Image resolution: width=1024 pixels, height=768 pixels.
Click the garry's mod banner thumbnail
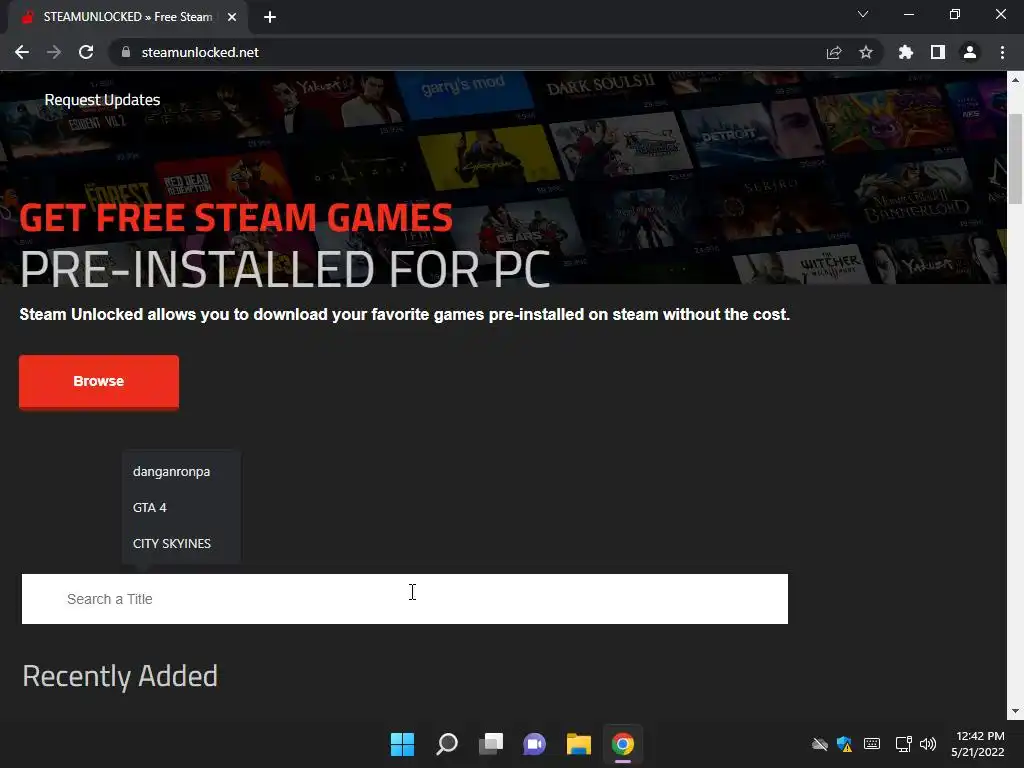[464, 93]
